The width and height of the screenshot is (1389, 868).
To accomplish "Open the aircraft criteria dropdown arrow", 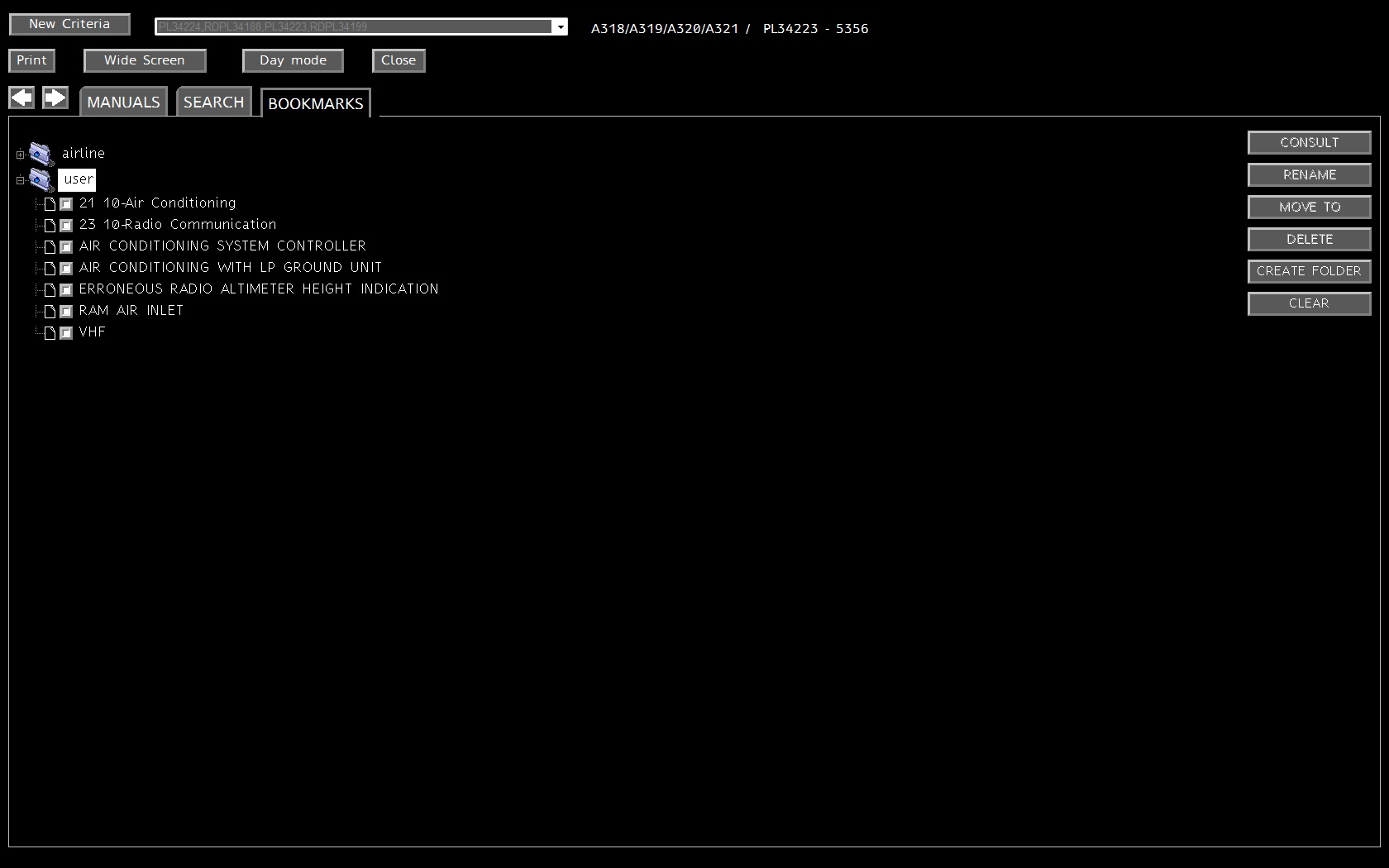I will tap(561, 27).
